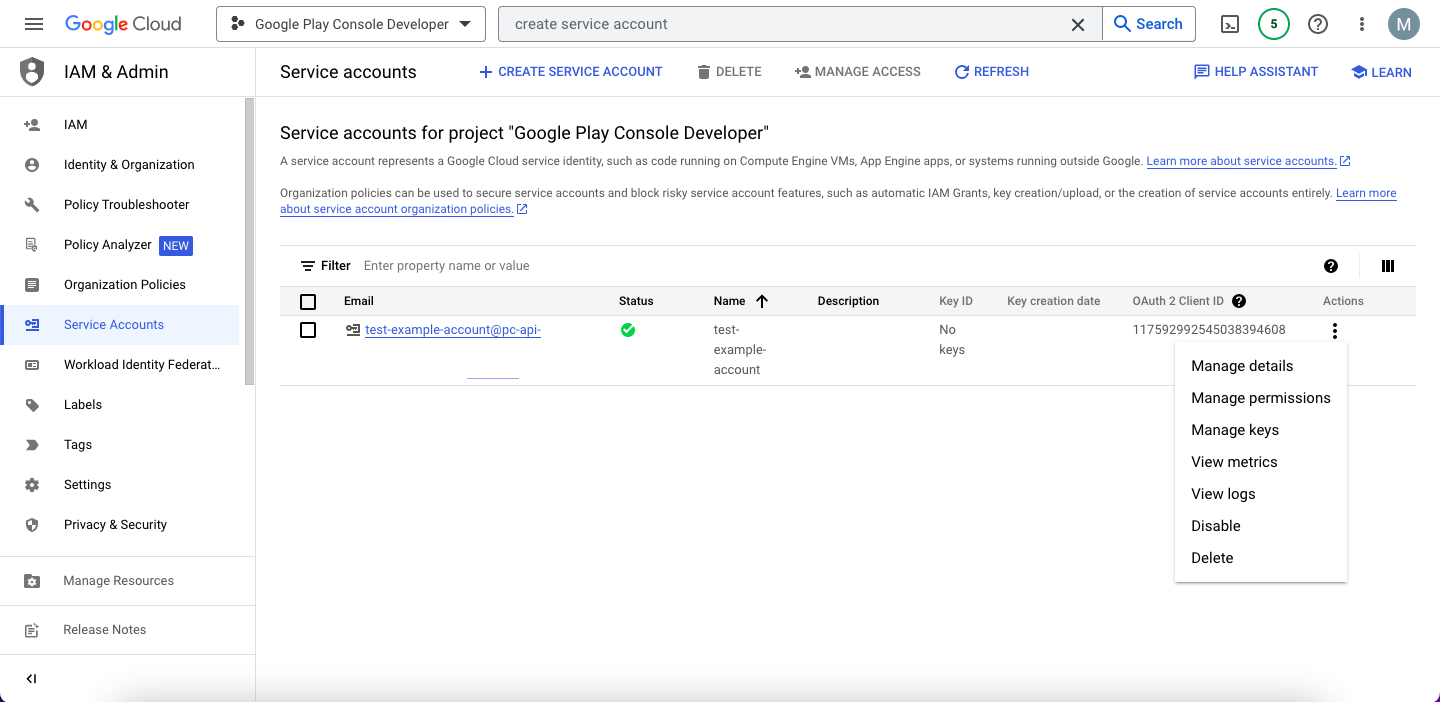1440x702 pixels.
Task: Clear the search box with X icon
Action: pos(1078,24)
